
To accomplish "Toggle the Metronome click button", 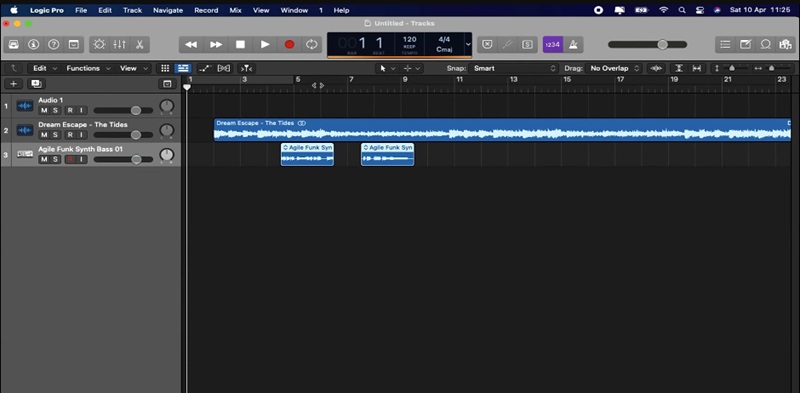I will (x=573, y=45).
